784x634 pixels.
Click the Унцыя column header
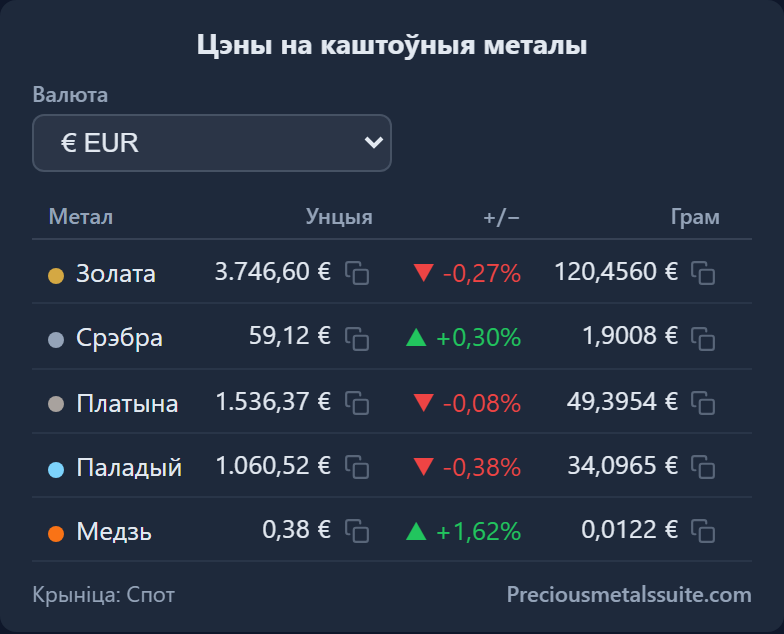339,217
